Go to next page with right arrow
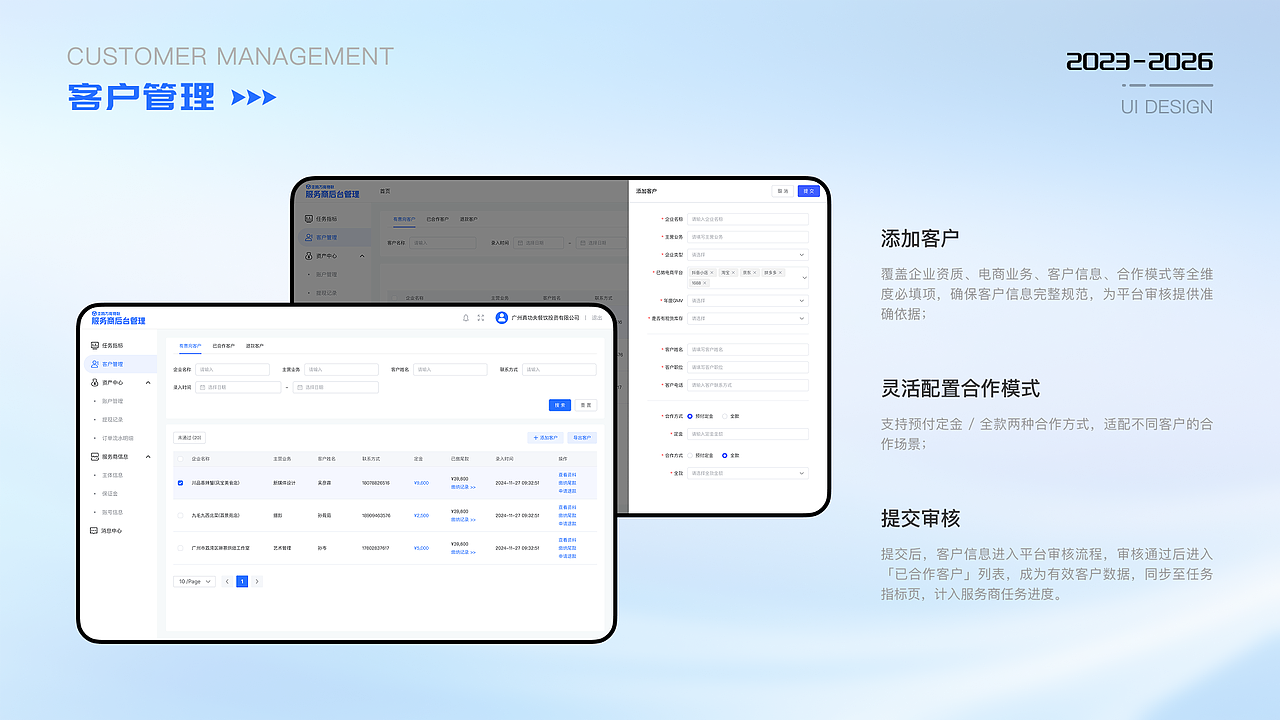 (257, 581)
